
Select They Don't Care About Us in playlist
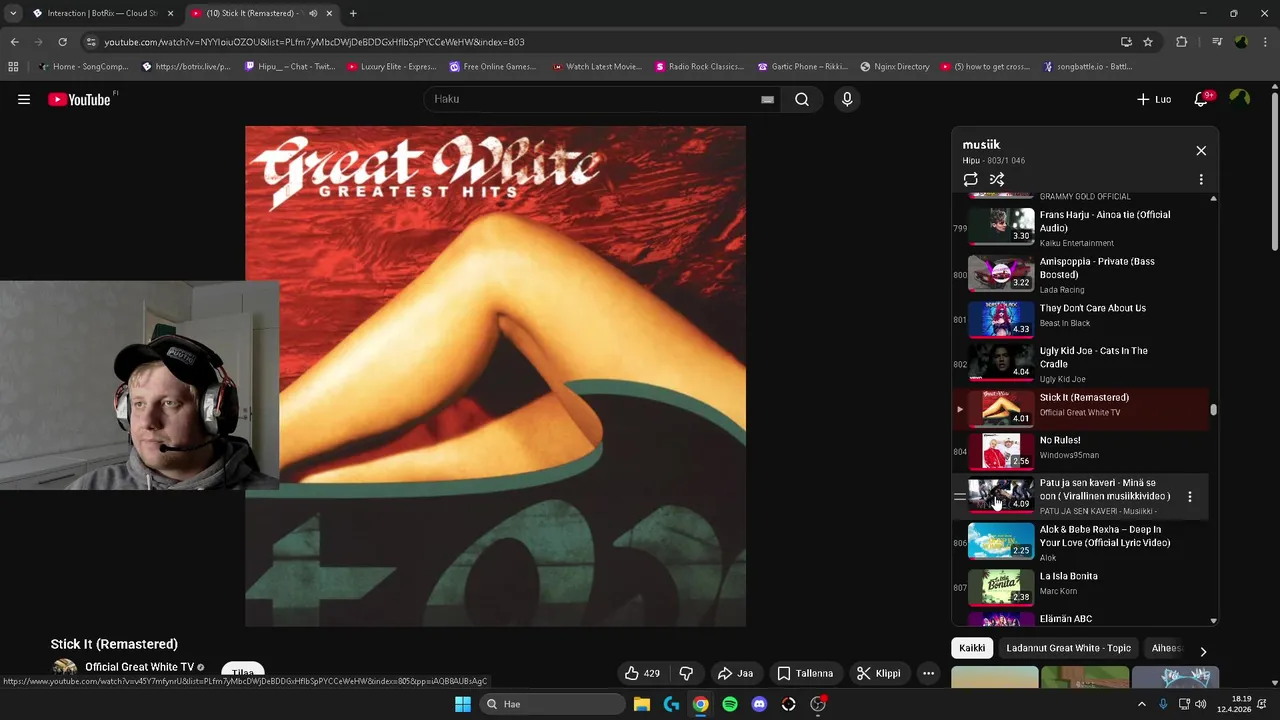pyautogui.click(x=1080, y=320)
